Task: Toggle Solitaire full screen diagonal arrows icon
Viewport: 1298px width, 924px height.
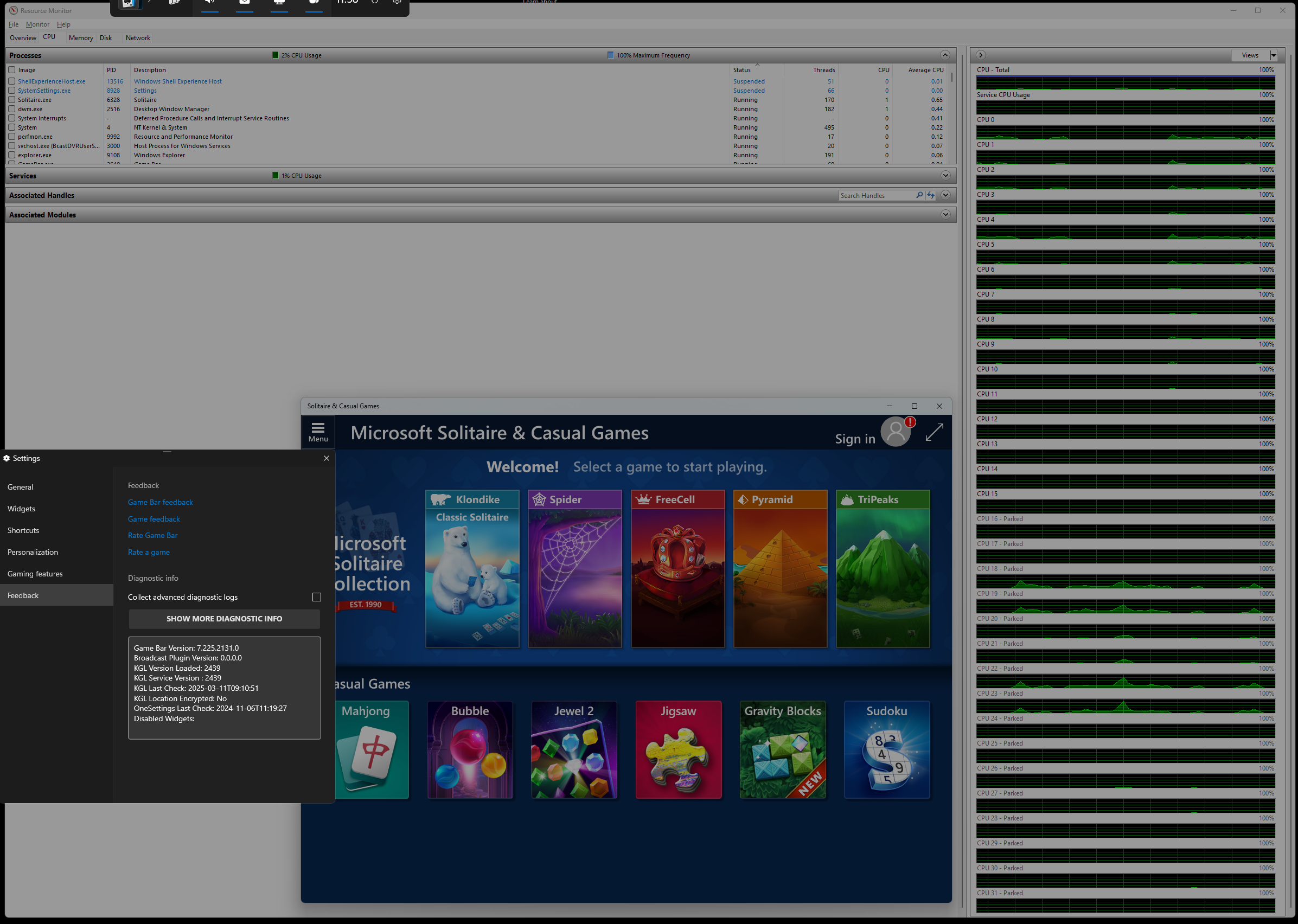Action: (x=934, y=432)
